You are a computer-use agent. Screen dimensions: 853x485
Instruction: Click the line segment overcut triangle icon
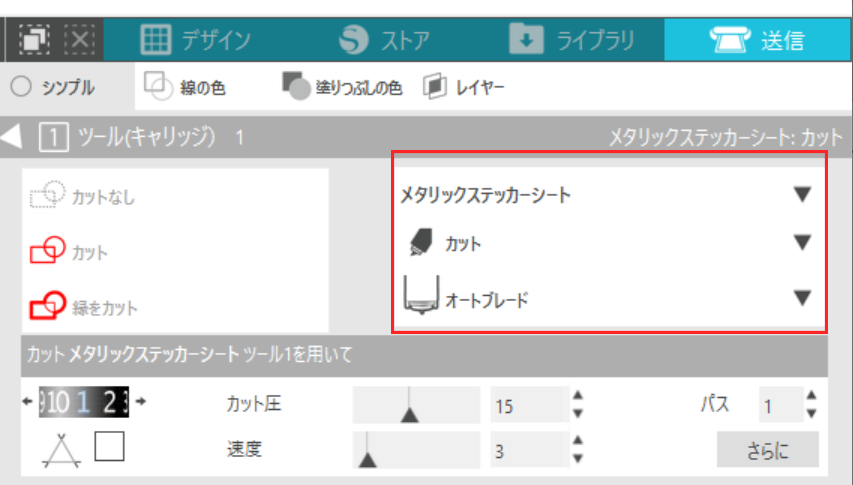pos(61,450)
